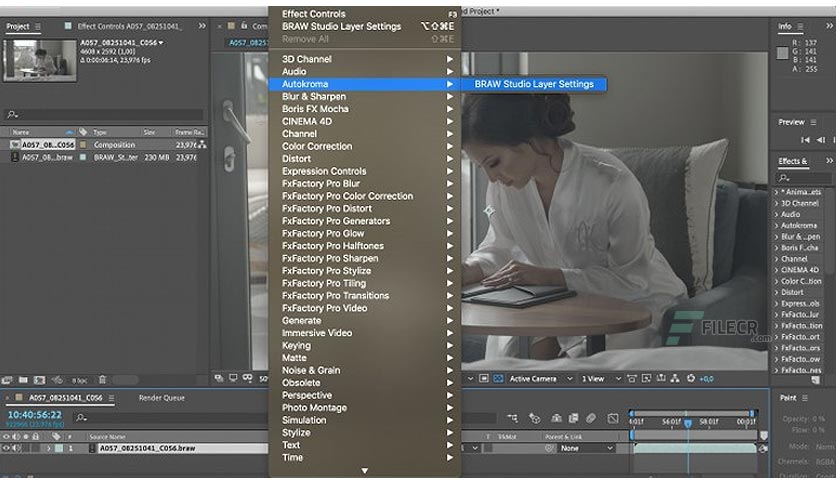Click layer 1 label color swatch
Viewport: 836px width, 484px height.
(x=59, y=448)
